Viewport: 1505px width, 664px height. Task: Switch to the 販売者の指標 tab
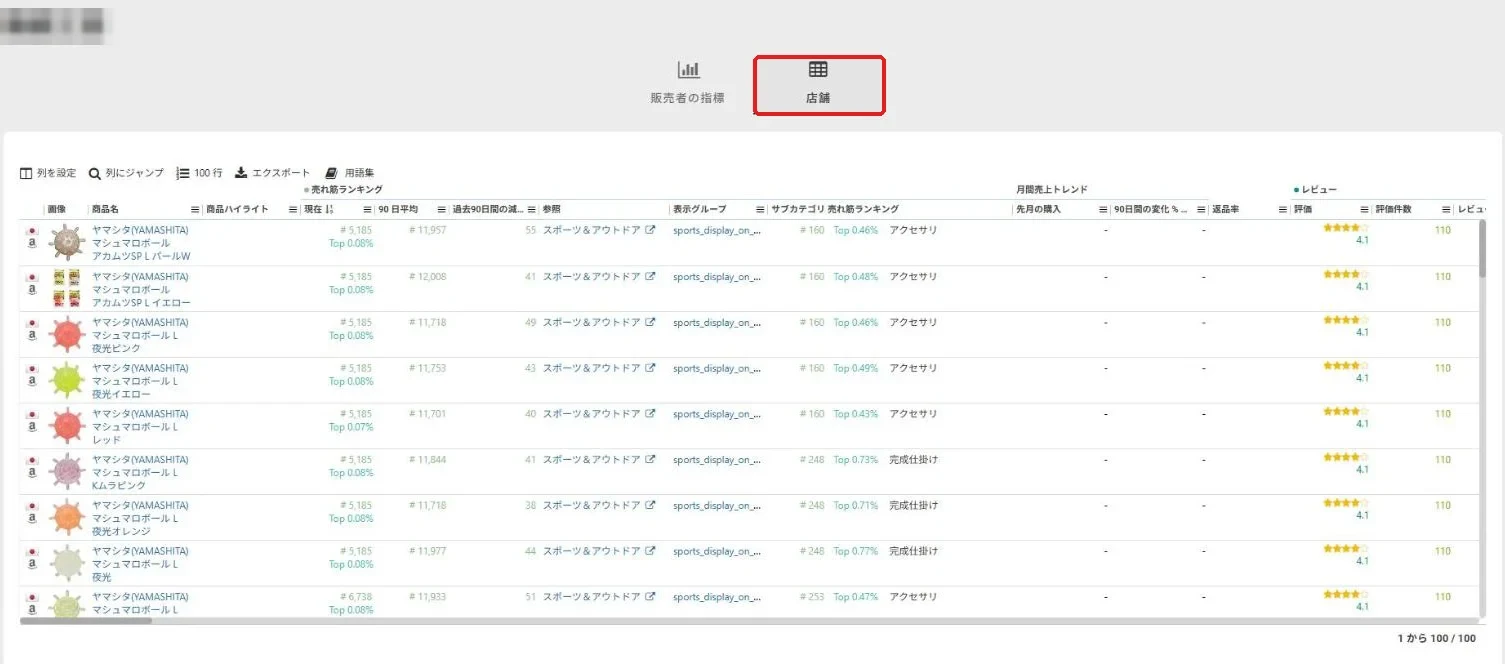[688, 84]
